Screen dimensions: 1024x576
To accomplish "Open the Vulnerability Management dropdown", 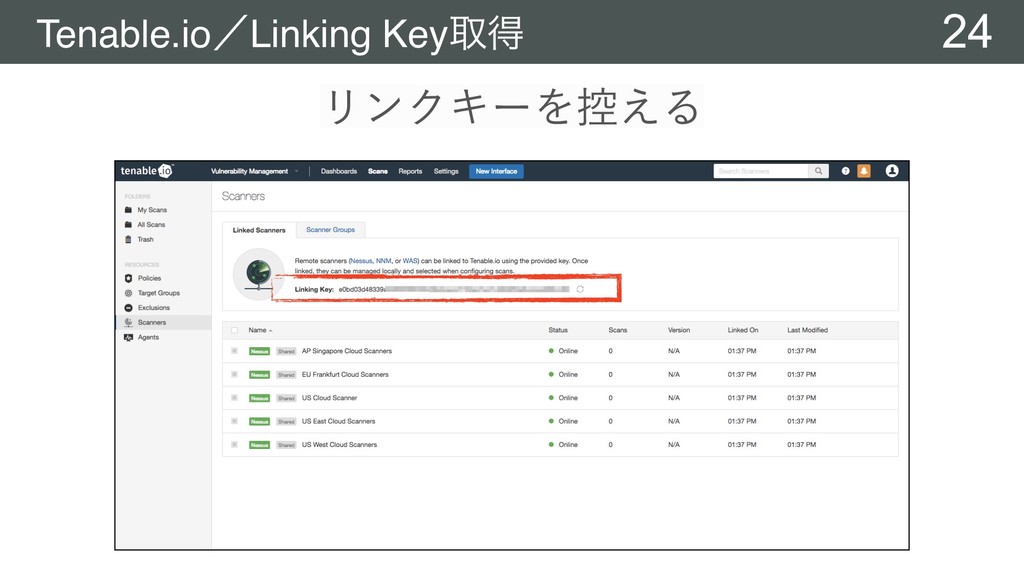I will (254, 171).
